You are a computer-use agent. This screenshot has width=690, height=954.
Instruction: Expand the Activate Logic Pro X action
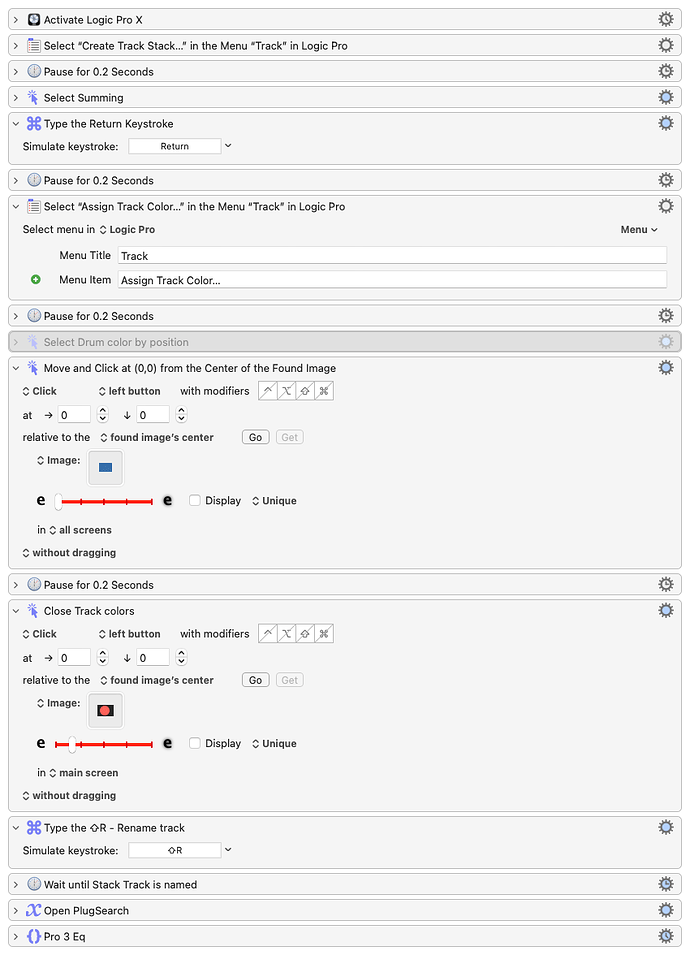point(16,19)
